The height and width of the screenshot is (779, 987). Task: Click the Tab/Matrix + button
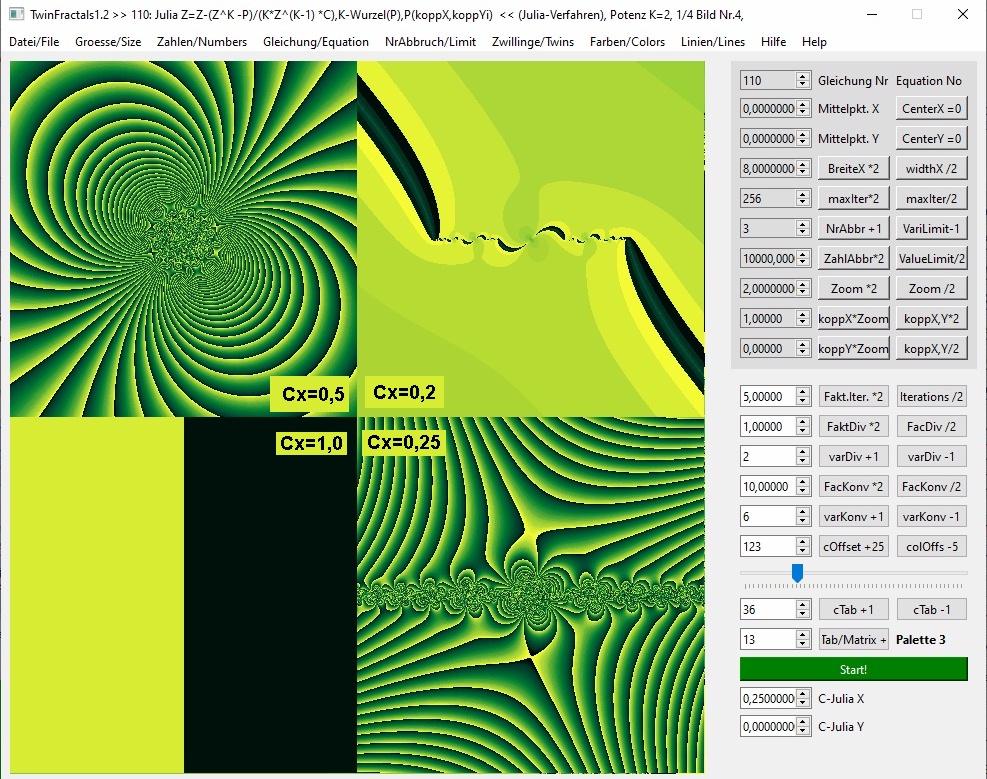click(x=854, y=639)
